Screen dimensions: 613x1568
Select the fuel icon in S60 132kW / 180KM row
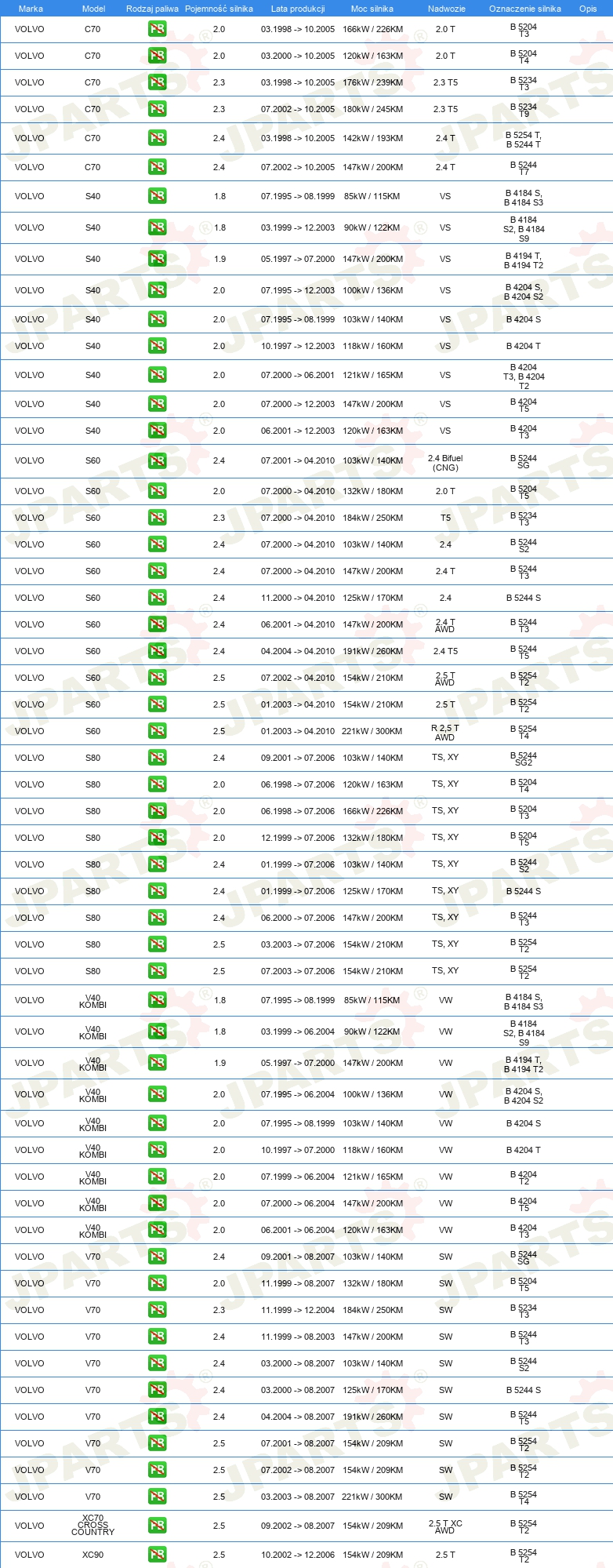(x=157, y=491)
